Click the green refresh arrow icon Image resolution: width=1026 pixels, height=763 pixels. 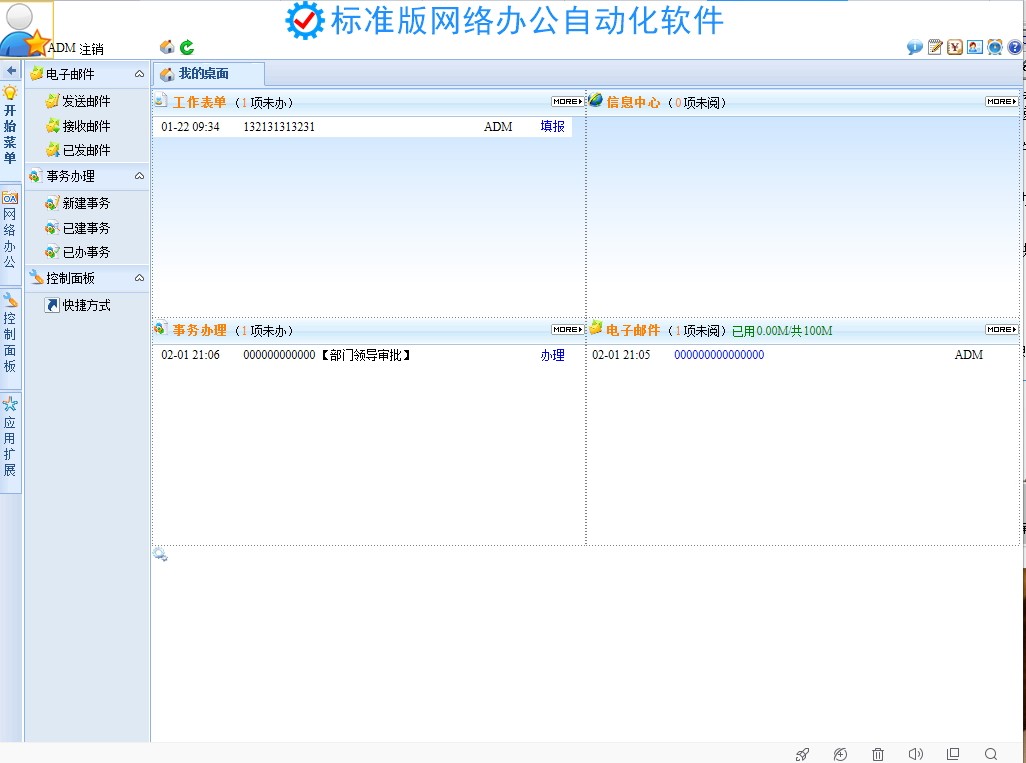click(x=187, y=46)
